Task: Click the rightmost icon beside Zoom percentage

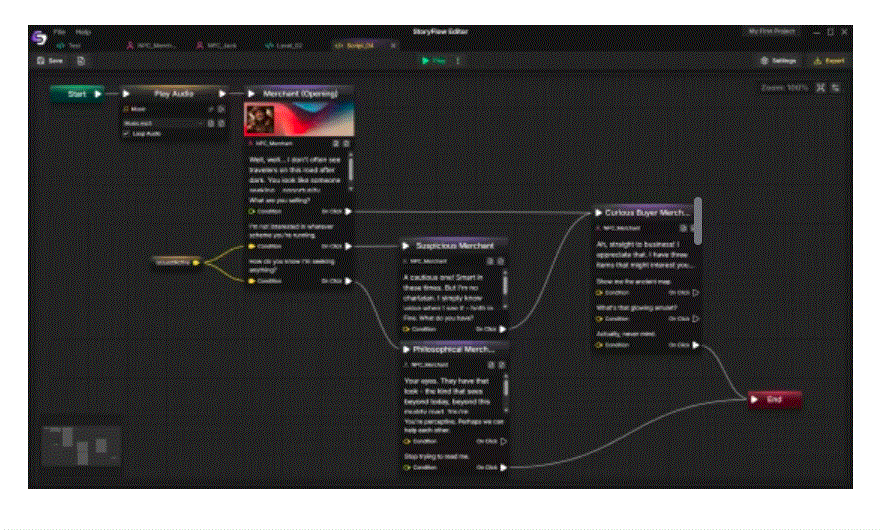Action: [x=836, y=87]
